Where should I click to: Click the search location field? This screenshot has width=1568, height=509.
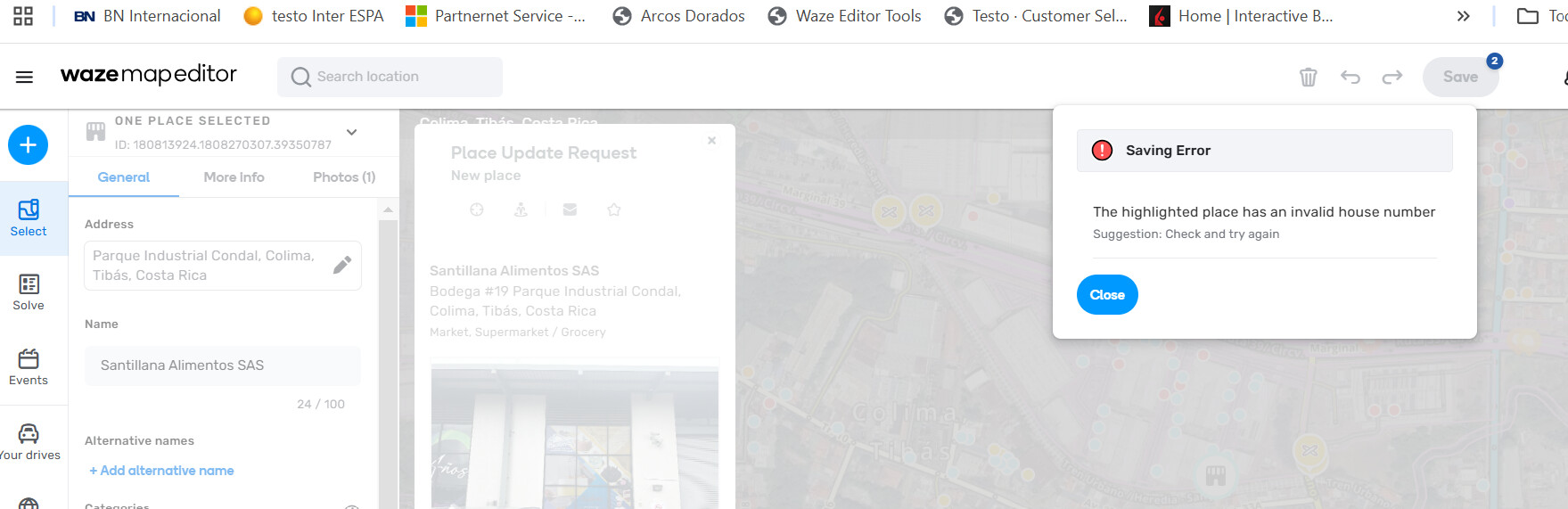pos(390,77)
